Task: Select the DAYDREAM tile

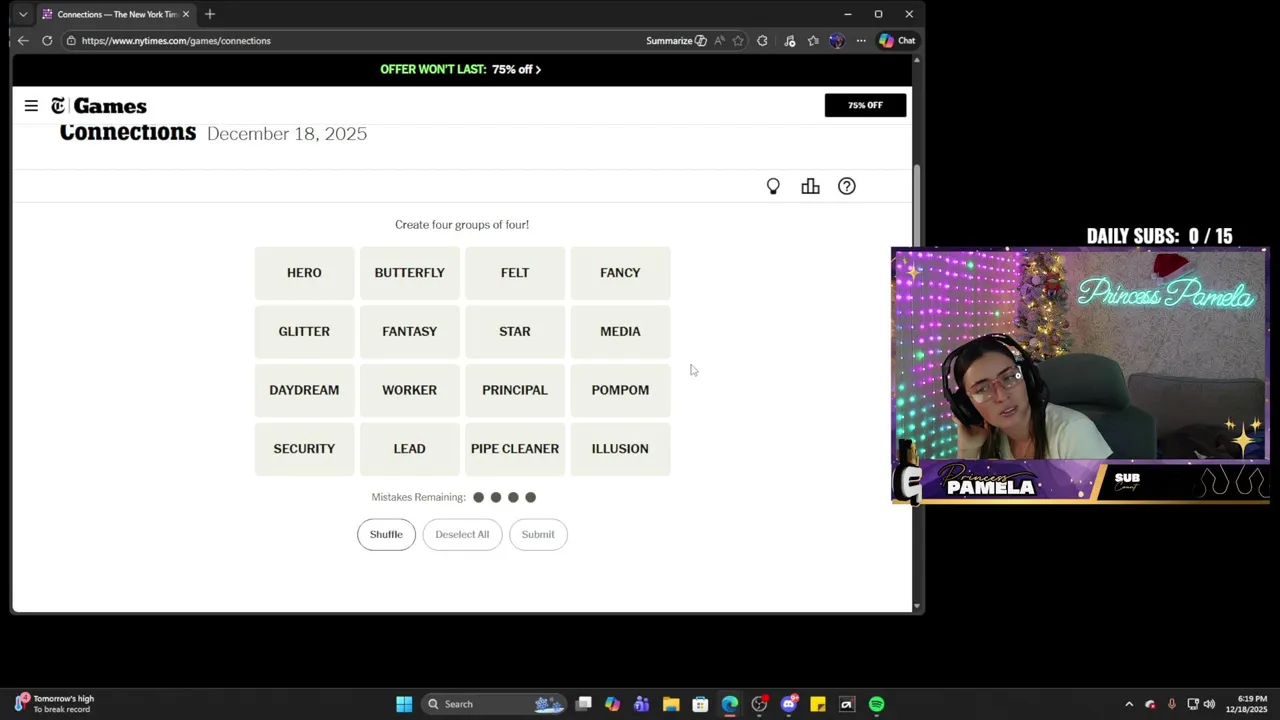Action: click(x=304, y=390)
